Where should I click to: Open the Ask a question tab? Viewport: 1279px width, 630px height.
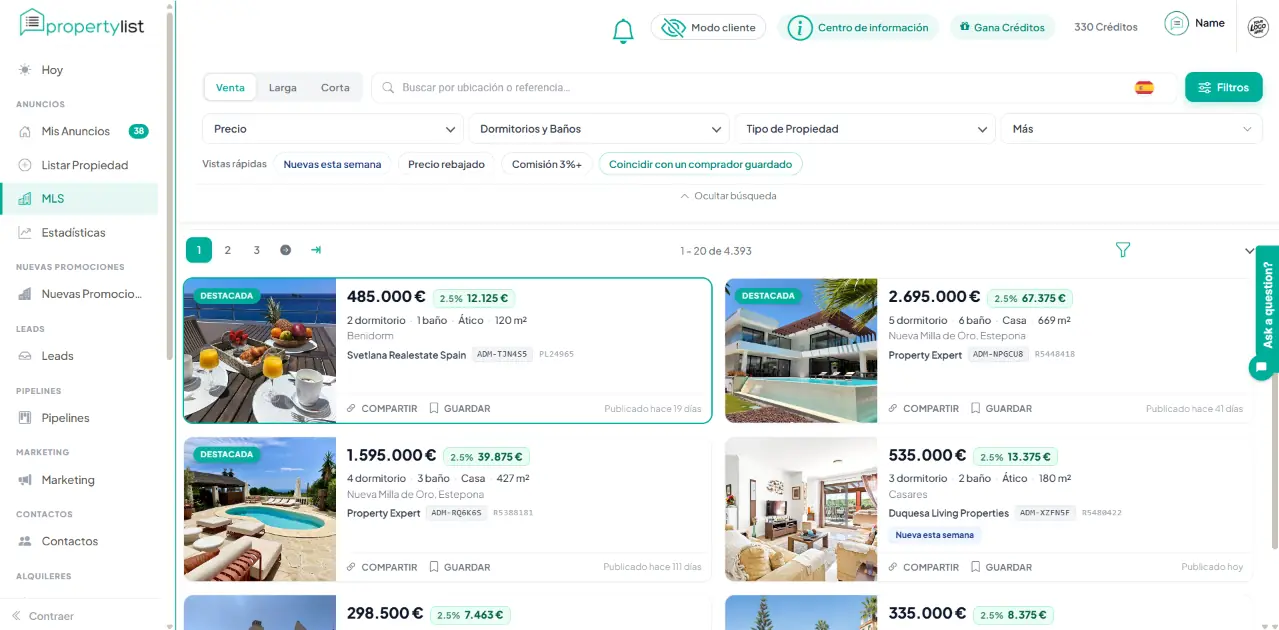click(1268, 305)
